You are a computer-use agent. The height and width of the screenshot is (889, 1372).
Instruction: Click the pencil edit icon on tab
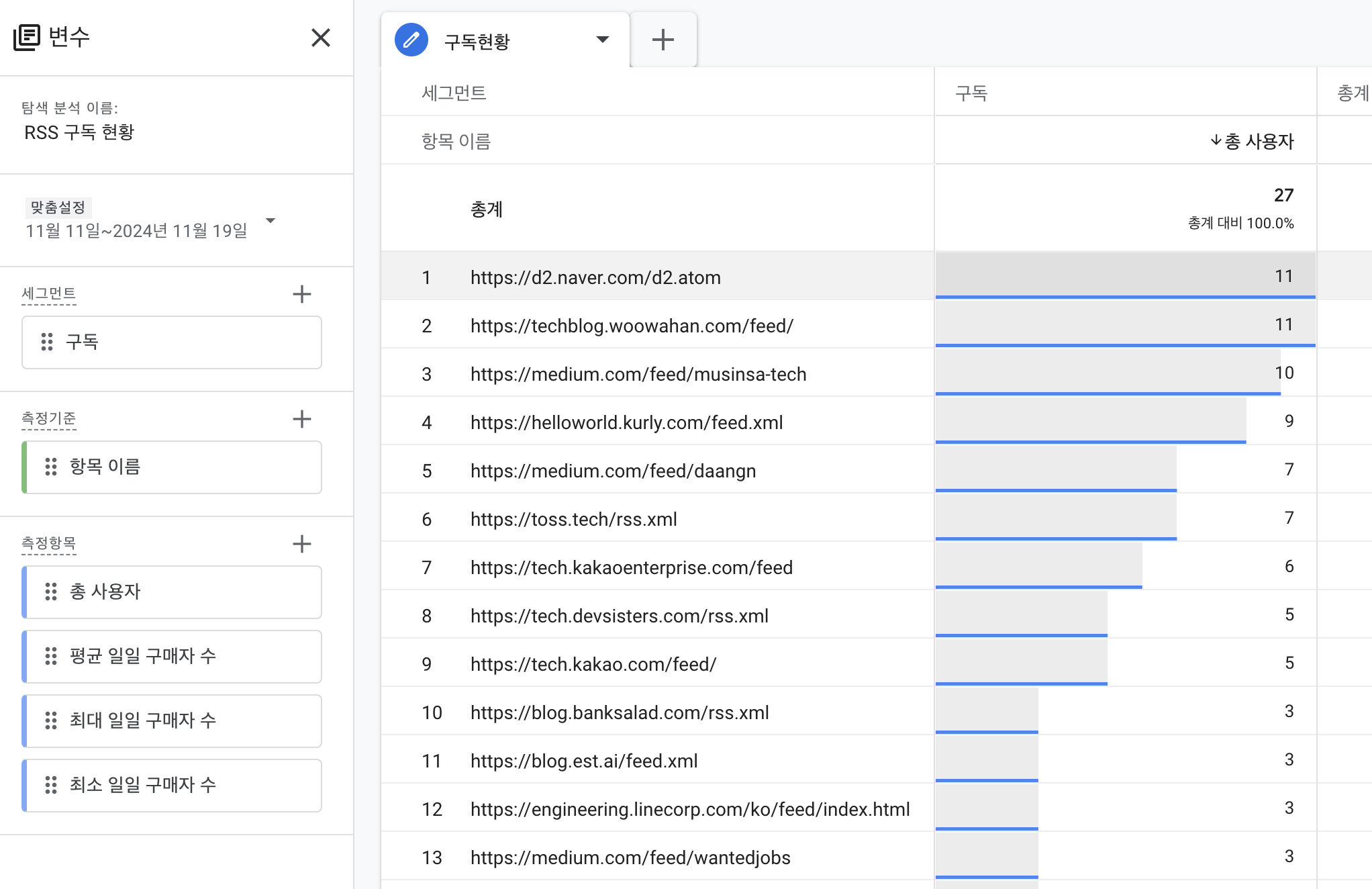(x=411, y=40)
